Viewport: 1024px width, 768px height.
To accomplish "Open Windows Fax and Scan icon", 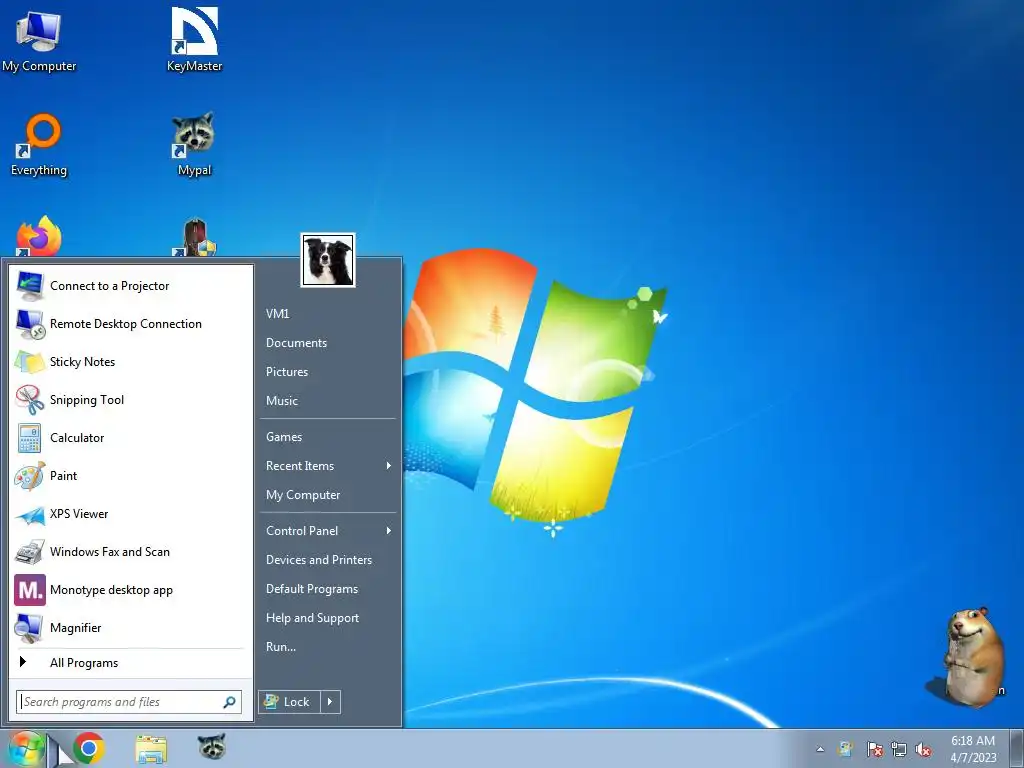I will point(30,552).
